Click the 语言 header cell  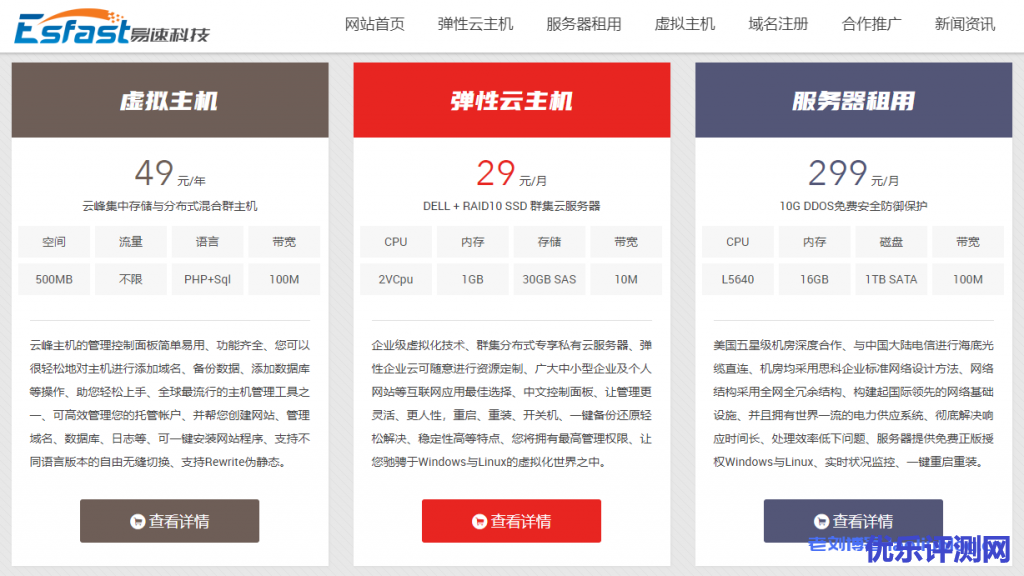(x=208, y=242)
